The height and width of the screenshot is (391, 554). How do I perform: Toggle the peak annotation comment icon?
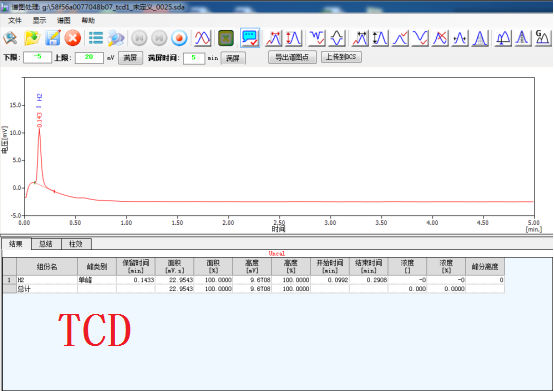point(250,38)
